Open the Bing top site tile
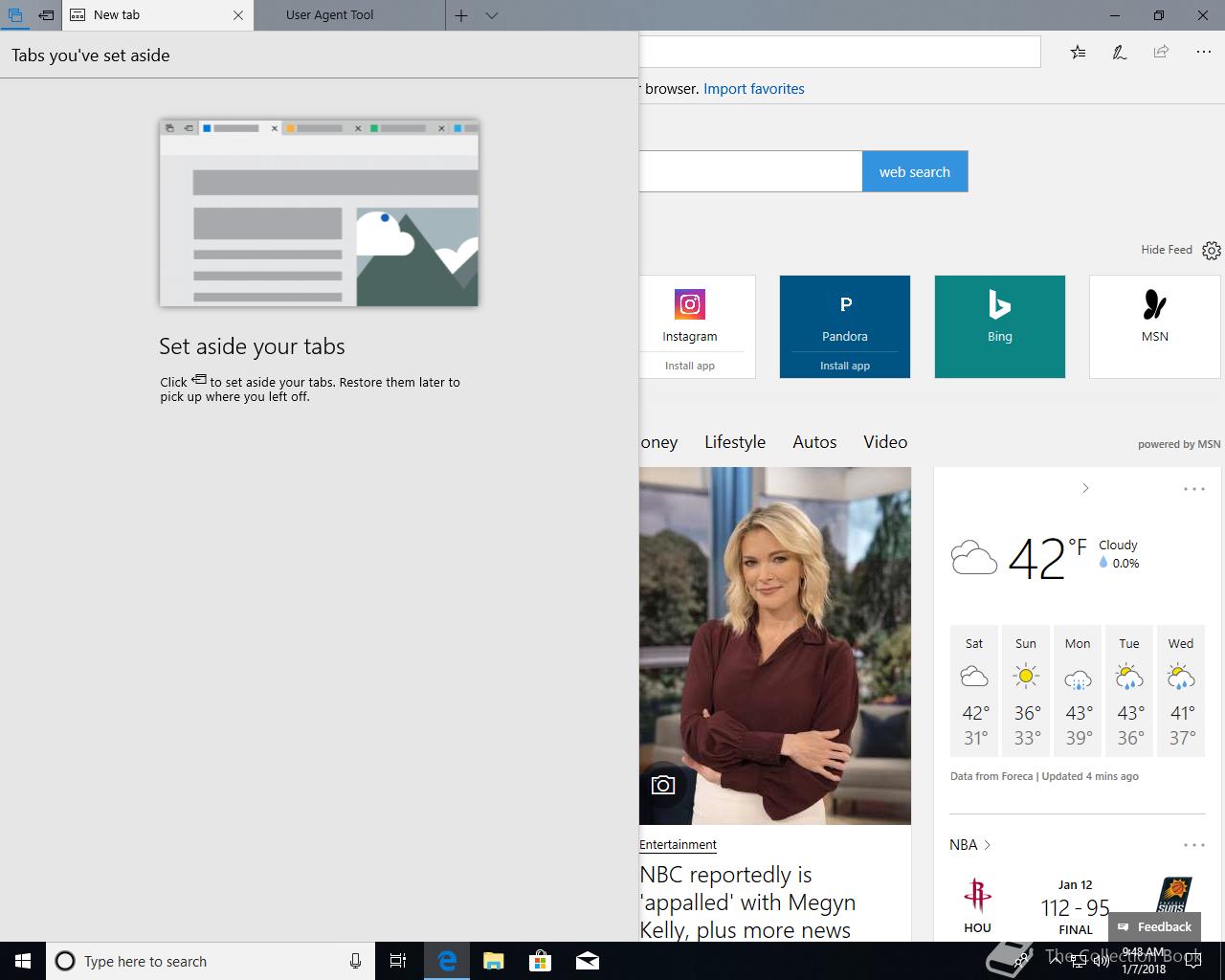The height and width of the screenshot is (980, 1225). 1000,326
